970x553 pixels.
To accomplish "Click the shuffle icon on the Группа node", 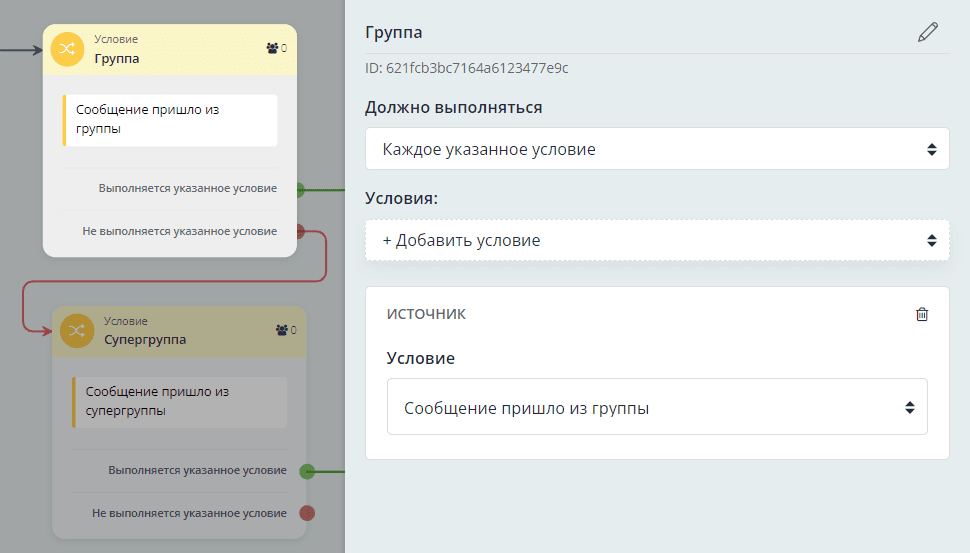I will pyautogui.click(x=67, y=49).
